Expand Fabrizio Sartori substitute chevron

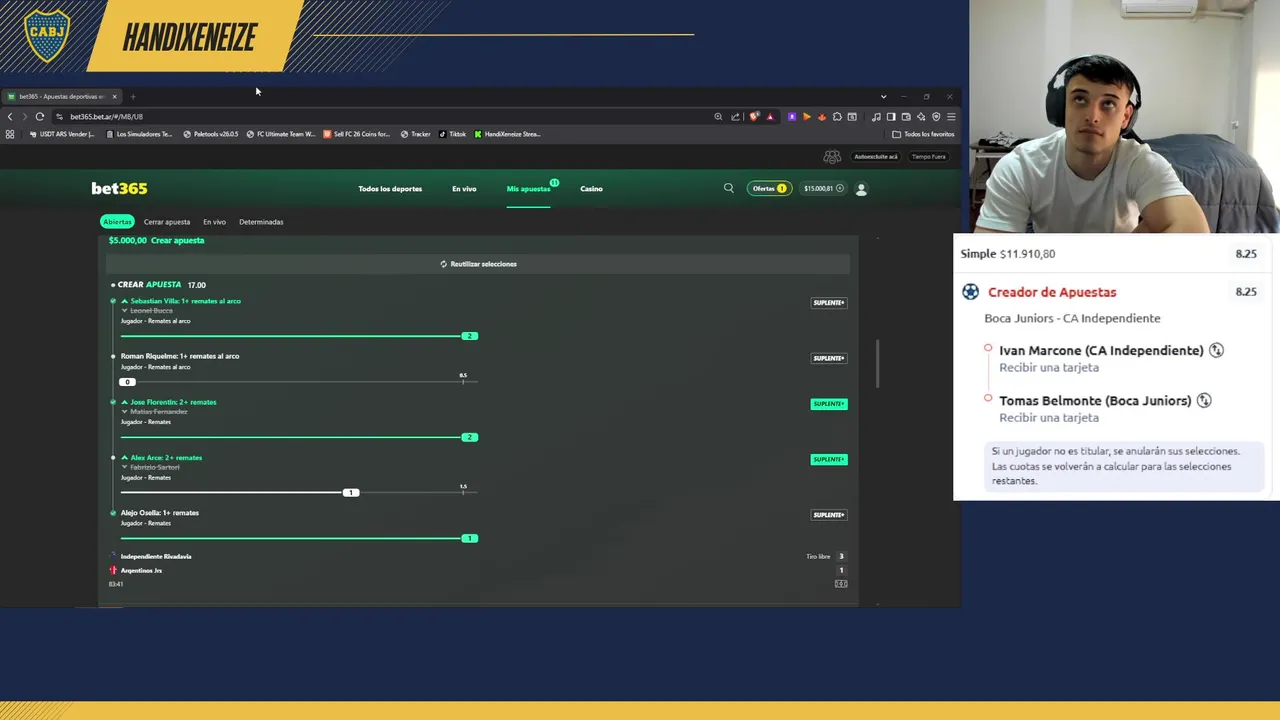click(x=125, y=468)
